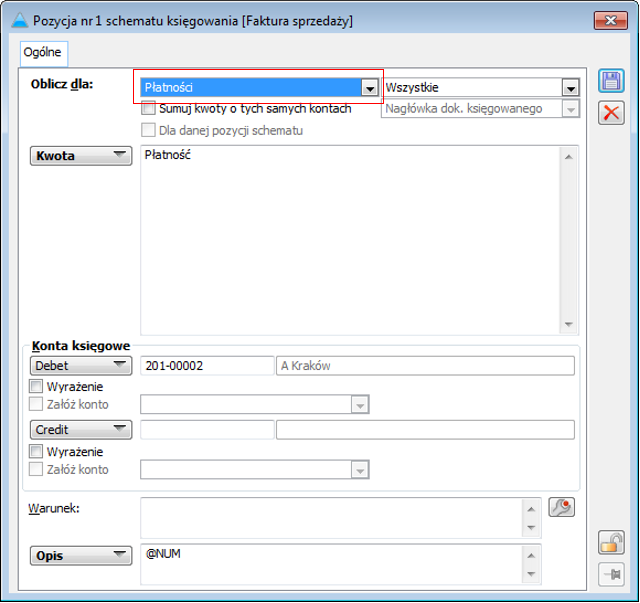Screen dimensions: 640x603
Task: Open the Credit dropdown button
Action: (x=81, y=429)
